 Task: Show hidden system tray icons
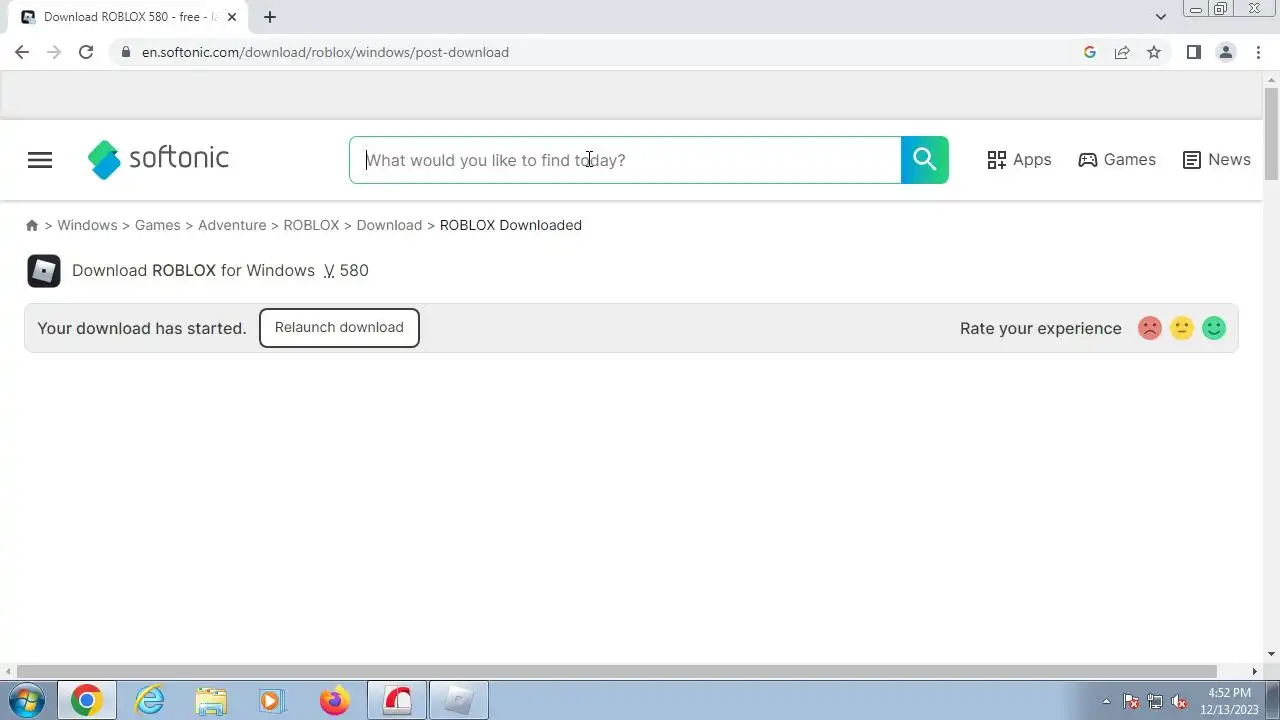click(x=1106, y=702)
